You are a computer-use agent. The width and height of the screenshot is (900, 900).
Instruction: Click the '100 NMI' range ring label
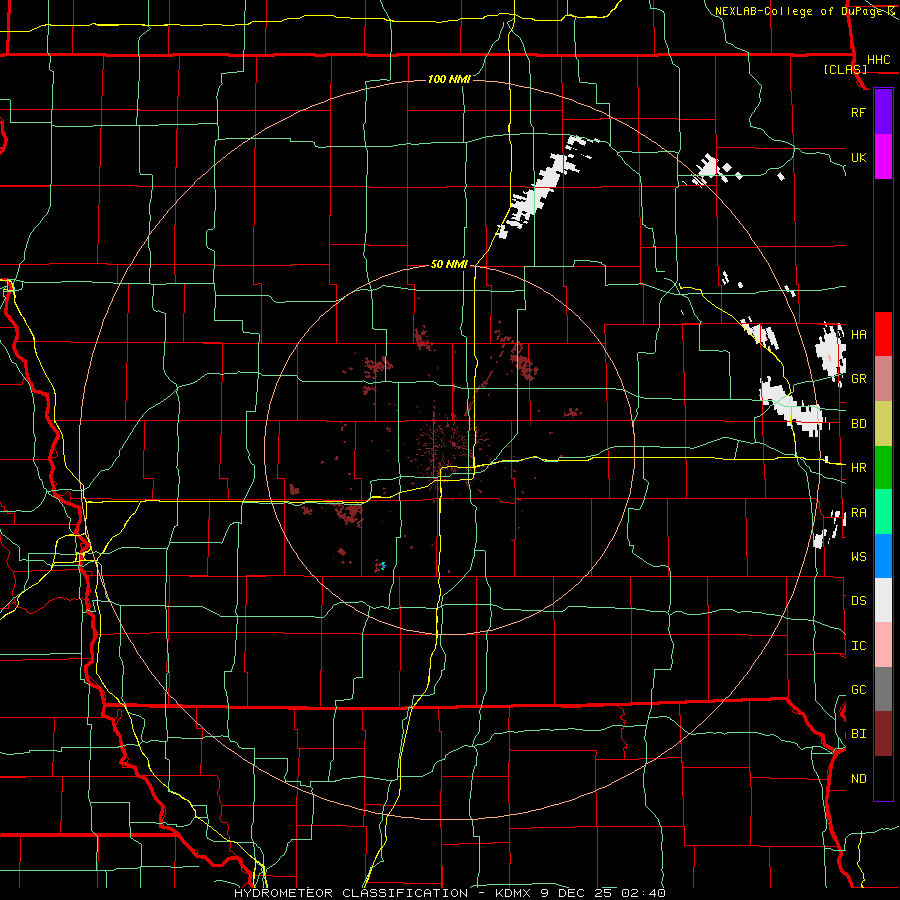[449, 79]
